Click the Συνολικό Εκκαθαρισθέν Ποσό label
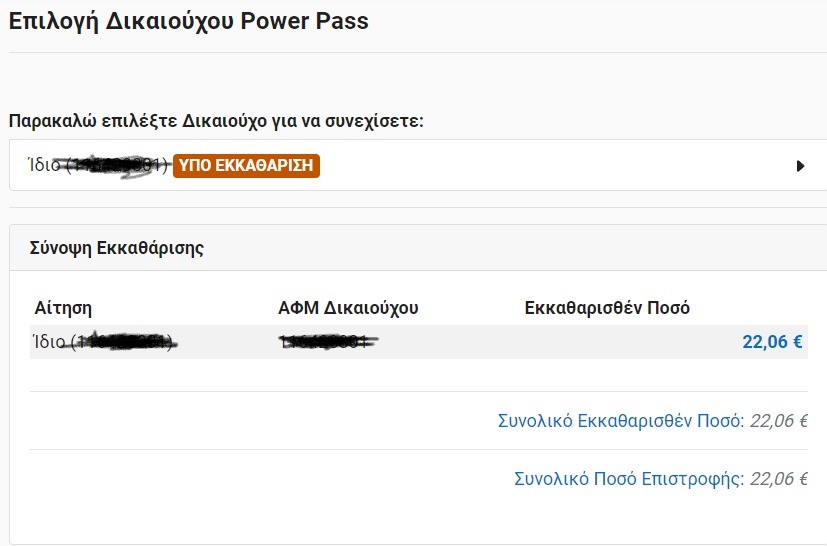 (x=621, y=421)
